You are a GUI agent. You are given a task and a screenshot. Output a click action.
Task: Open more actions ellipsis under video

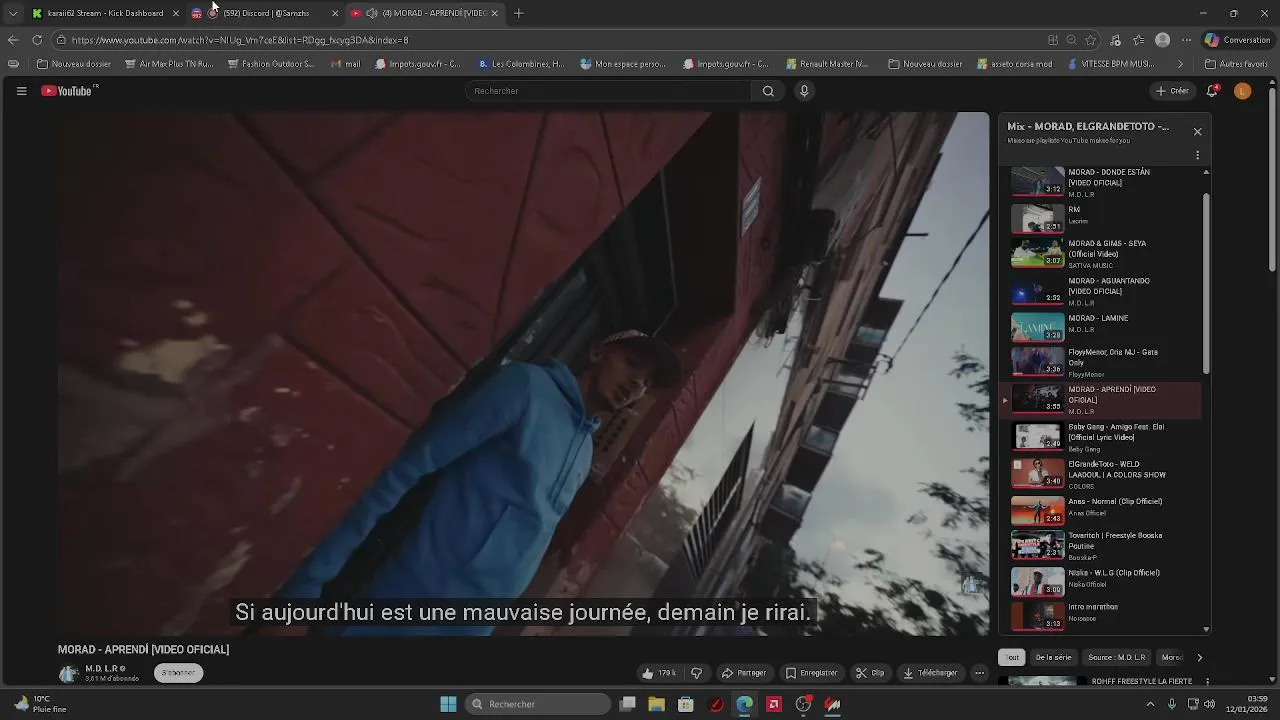click(980, 673)
